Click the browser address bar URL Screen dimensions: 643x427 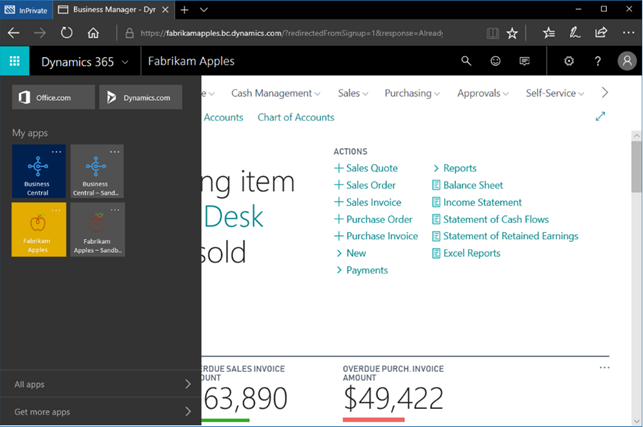tap(292, 33)
